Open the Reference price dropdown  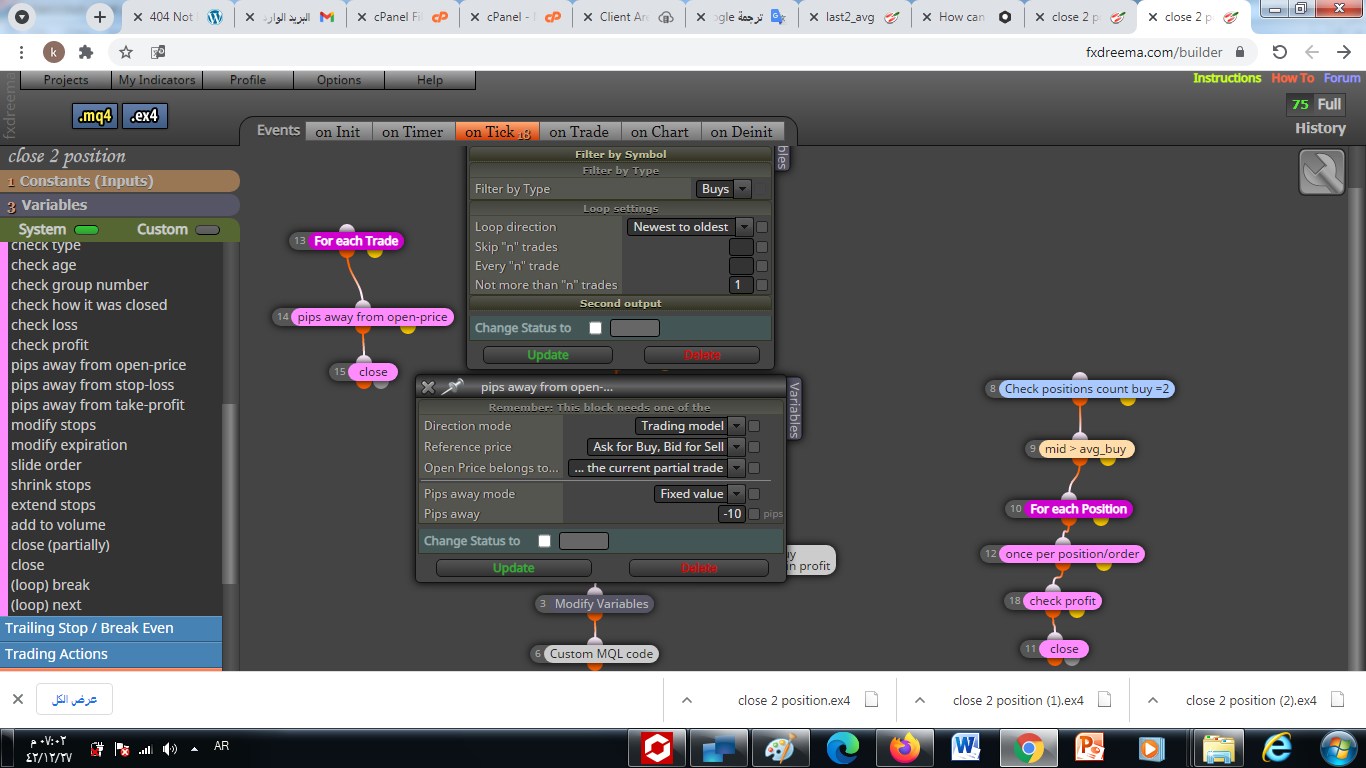(667, 447)
